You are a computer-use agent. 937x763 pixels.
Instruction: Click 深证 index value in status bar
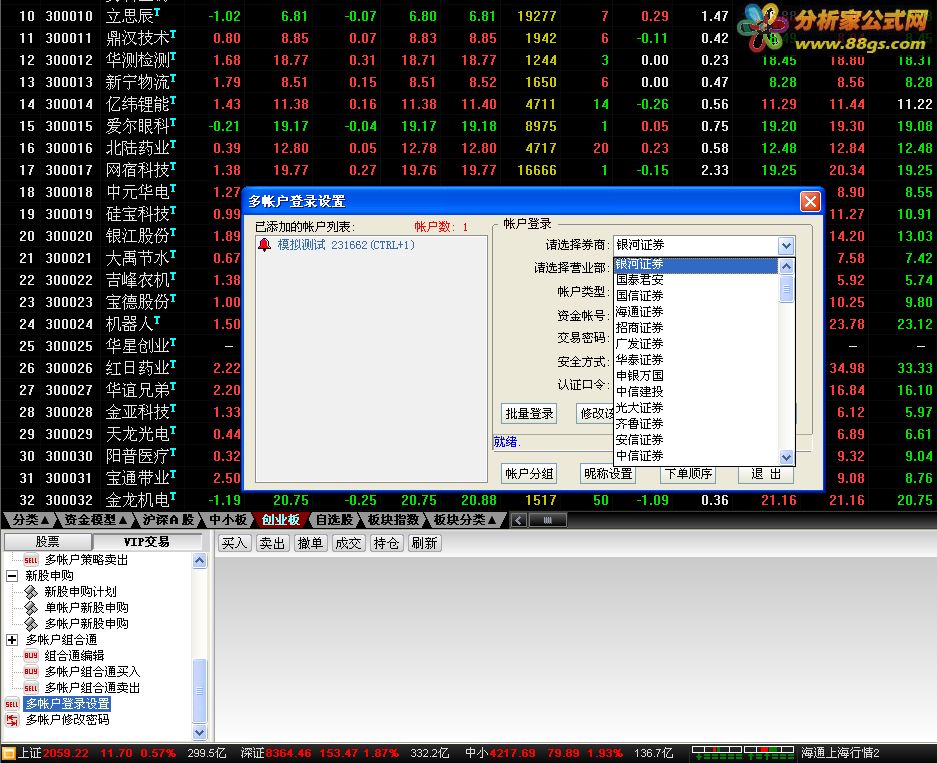pyautogui.click(x=287, y=753)
